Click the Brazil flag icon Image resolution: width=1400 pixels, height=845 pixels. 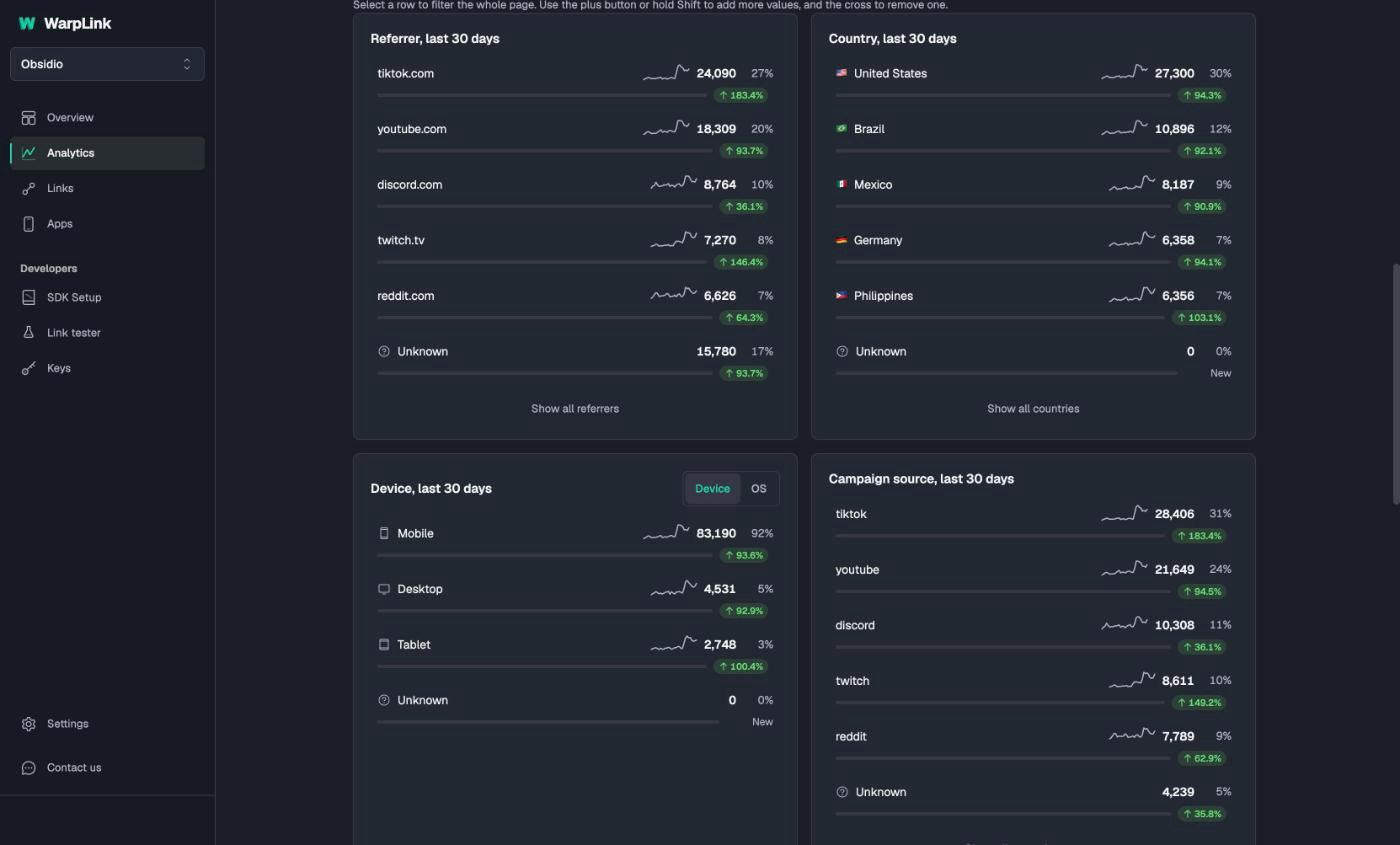[x=841, y=129]
